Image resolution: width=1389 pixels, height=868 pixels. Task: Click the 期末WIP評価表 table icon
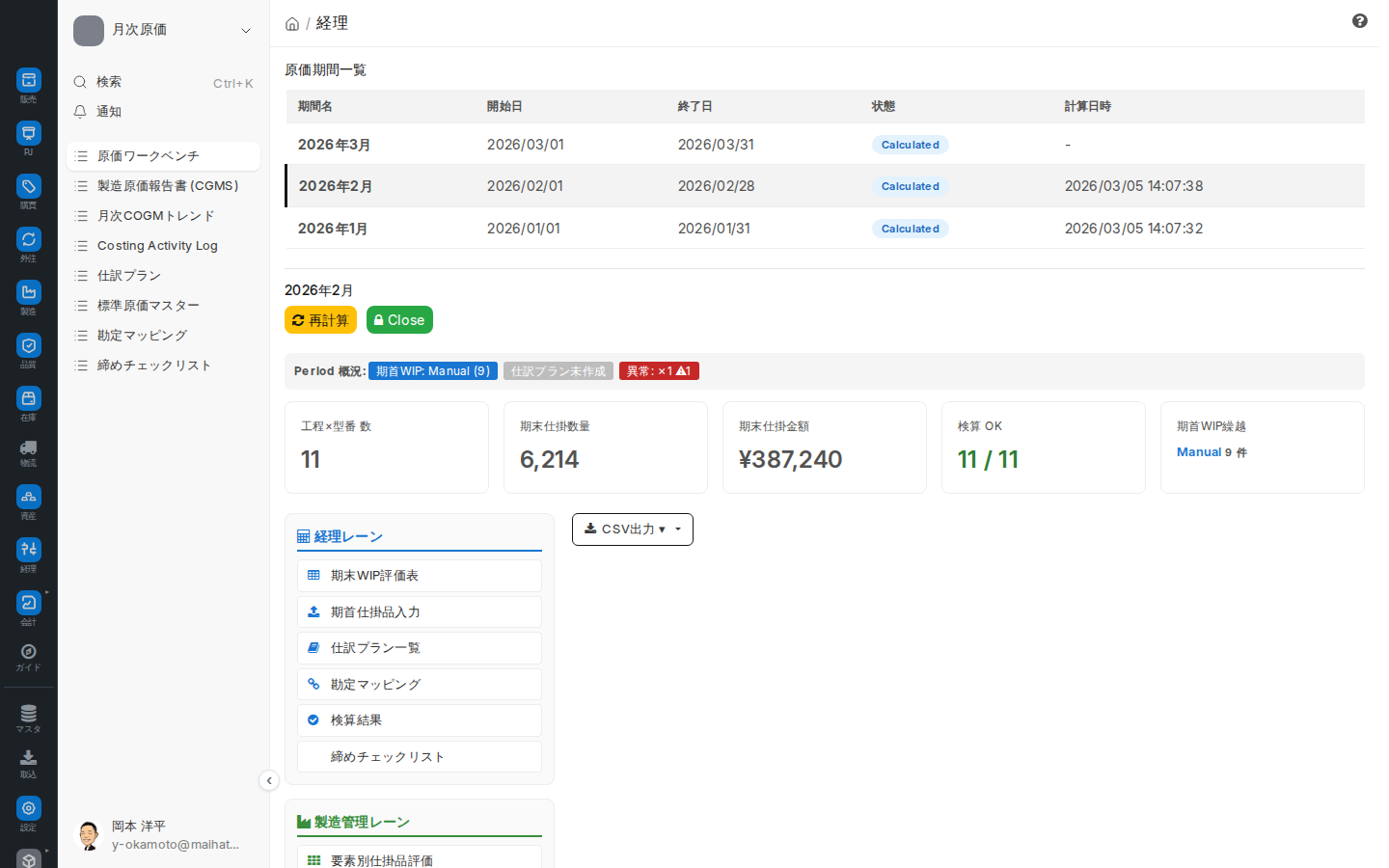[313, 576]
